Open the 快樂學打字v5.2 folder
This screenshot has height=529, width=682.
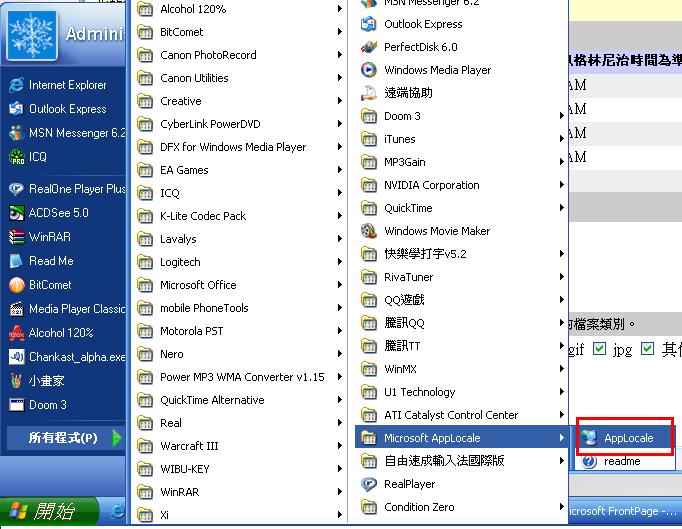coord(461,254)
